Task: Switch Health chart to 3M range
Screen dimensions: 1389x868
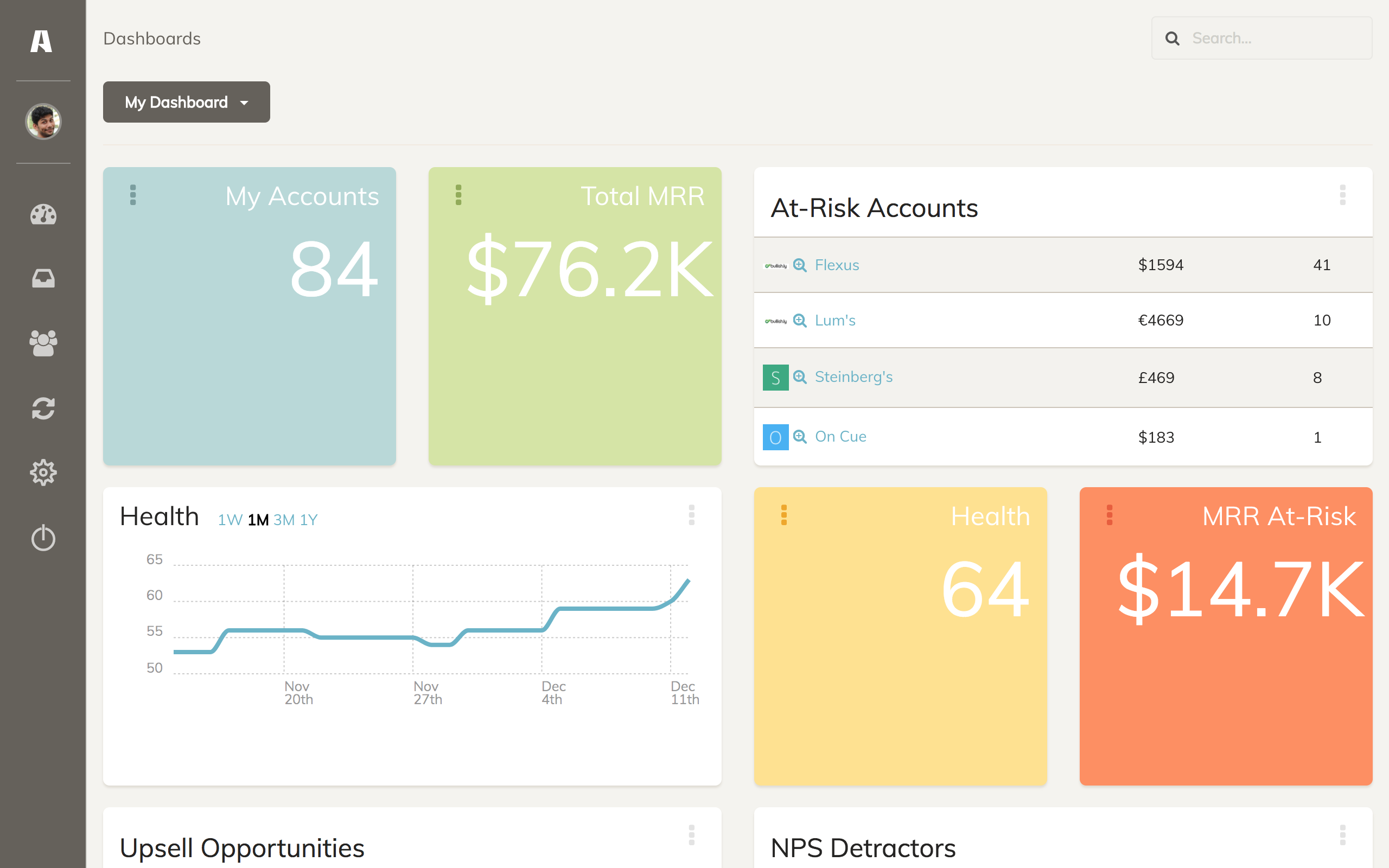Action: coord(284,520)
